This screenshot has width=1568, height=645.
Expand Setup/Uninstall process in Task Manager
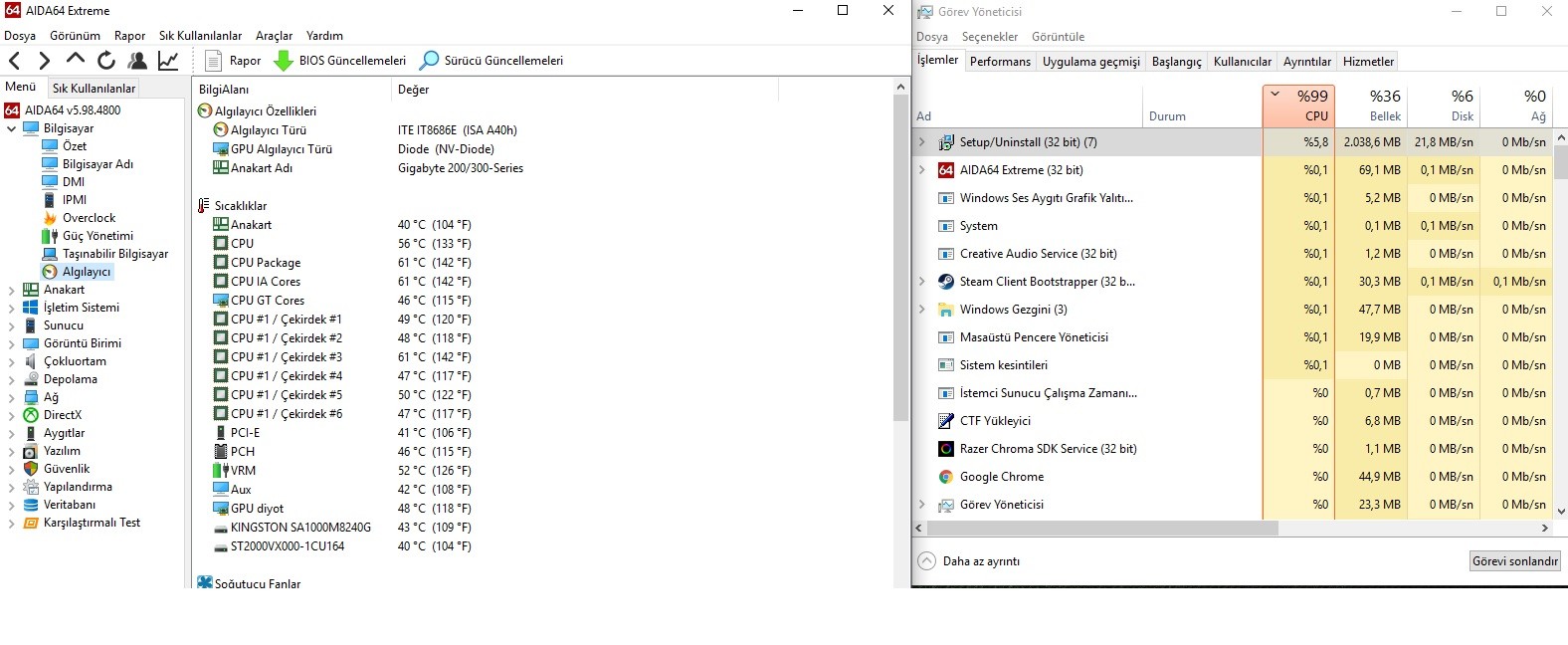tap(921, 142)
